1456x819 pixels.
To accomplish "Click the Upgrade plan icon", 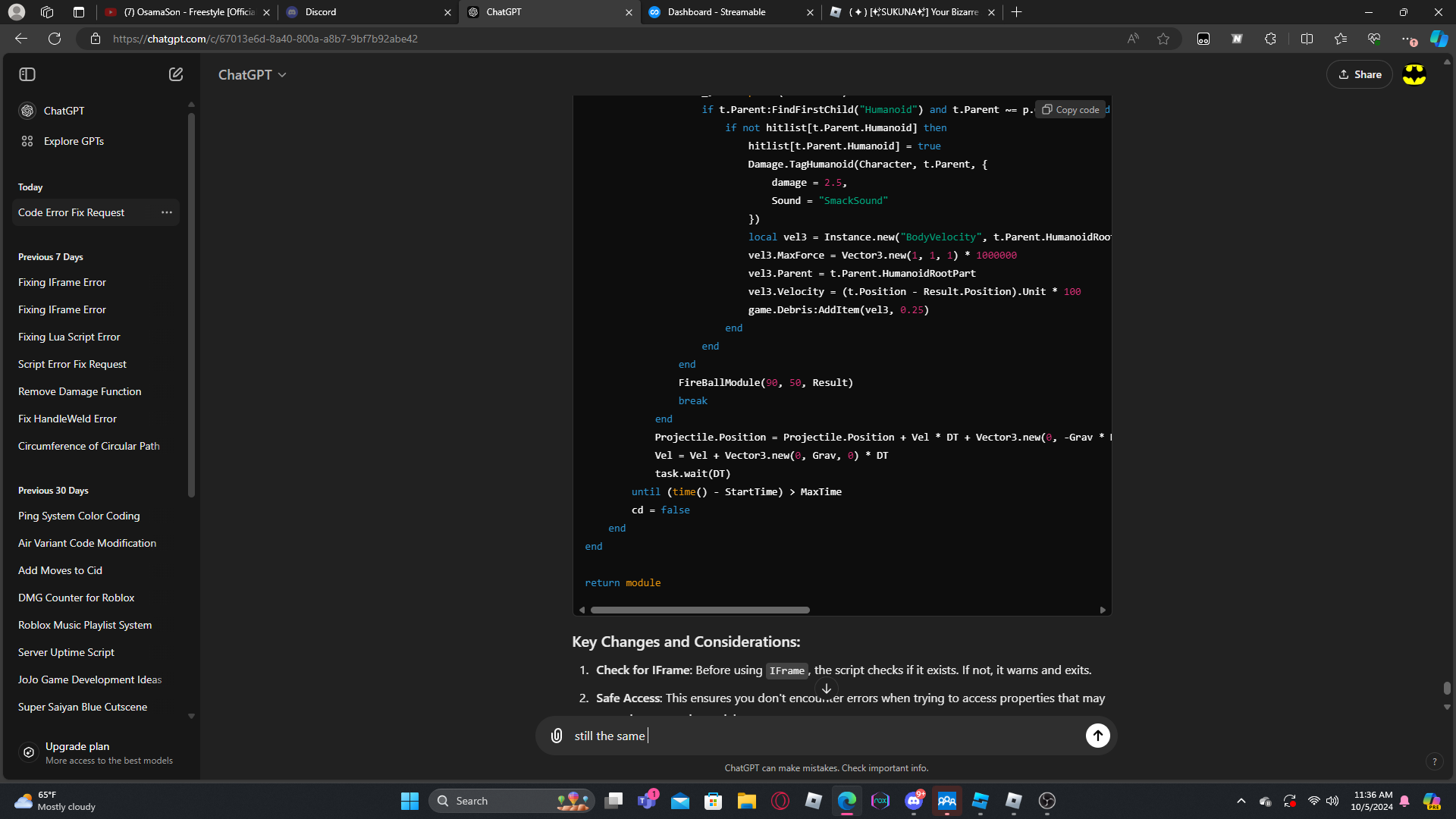I will [x=29, y=752].
